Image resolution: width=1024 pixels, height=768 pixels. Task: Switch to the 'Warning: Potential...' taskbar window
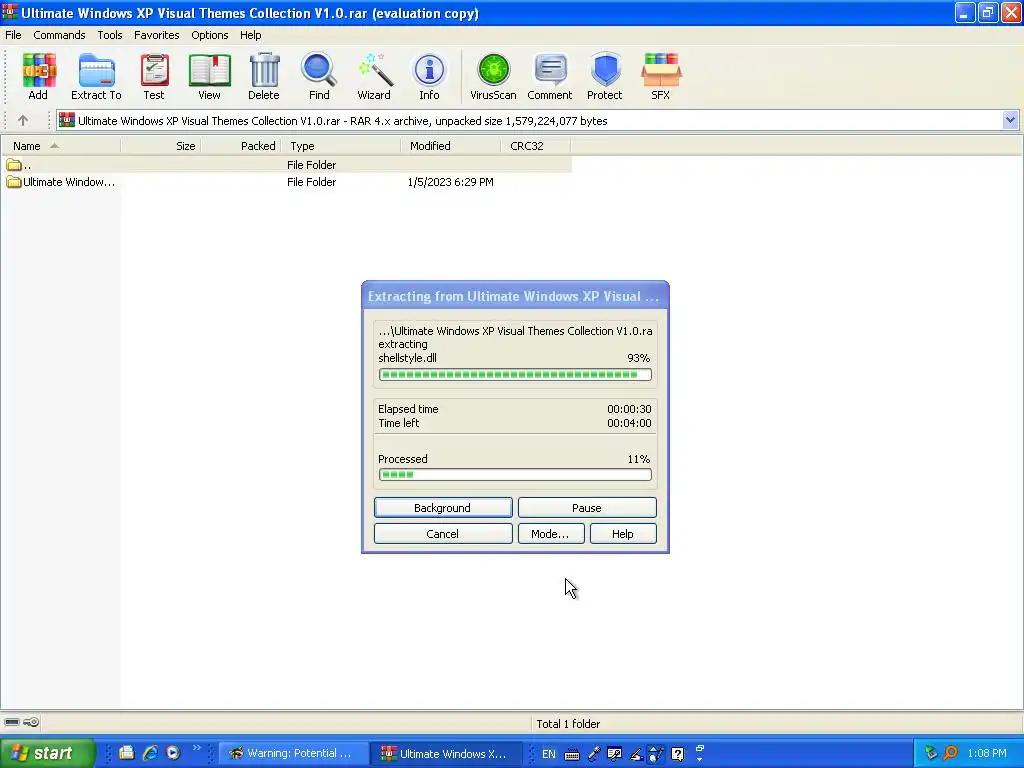(292, 753)
